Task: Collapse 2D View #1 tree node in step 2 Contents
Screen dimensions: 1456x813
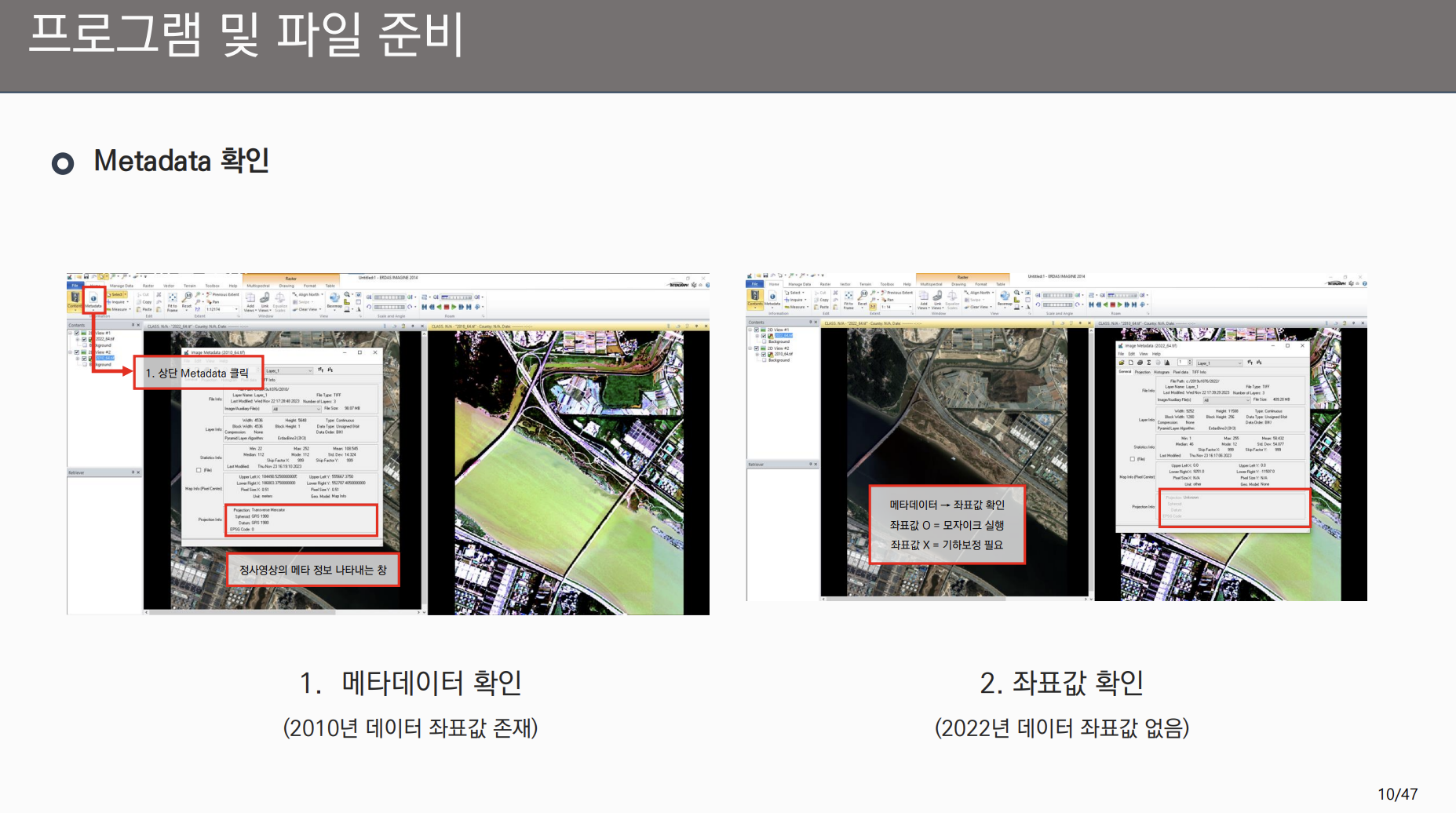Action: [750, 330]
